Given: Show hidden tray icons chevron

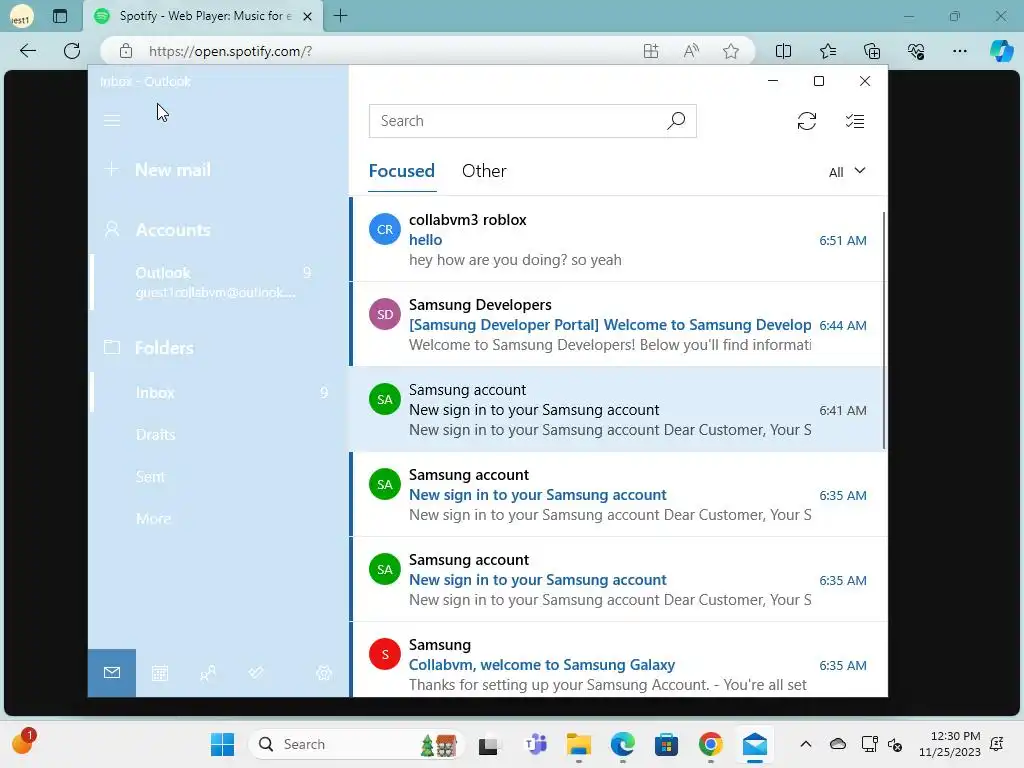Looking at the screenshot, I should click(806, 744).
